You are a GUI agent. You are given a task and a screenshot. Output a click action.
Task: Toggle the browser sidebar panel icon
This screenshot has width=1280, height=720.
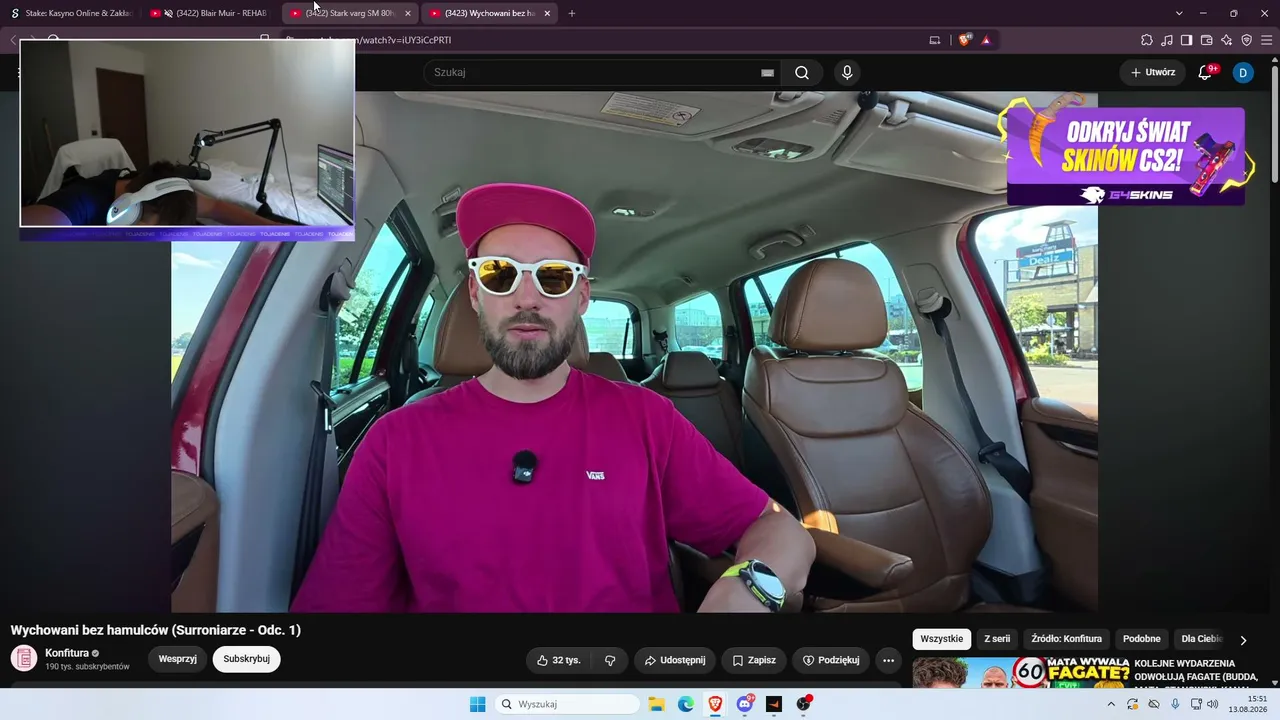pyautogui.click(x=1187, y=40)
